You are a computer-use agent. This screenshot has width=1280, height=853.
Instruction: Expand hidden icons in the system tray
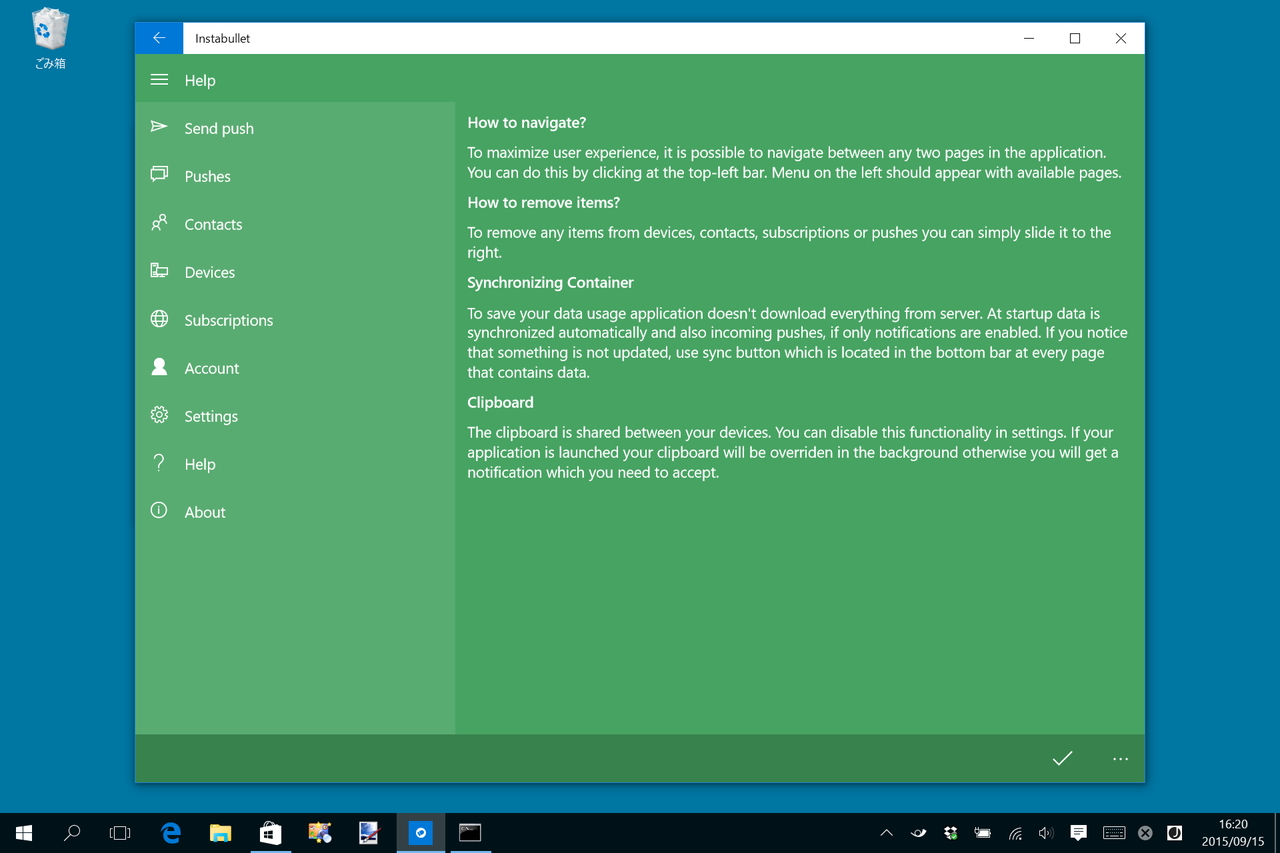pyautogui.click(x=886, y=832)
